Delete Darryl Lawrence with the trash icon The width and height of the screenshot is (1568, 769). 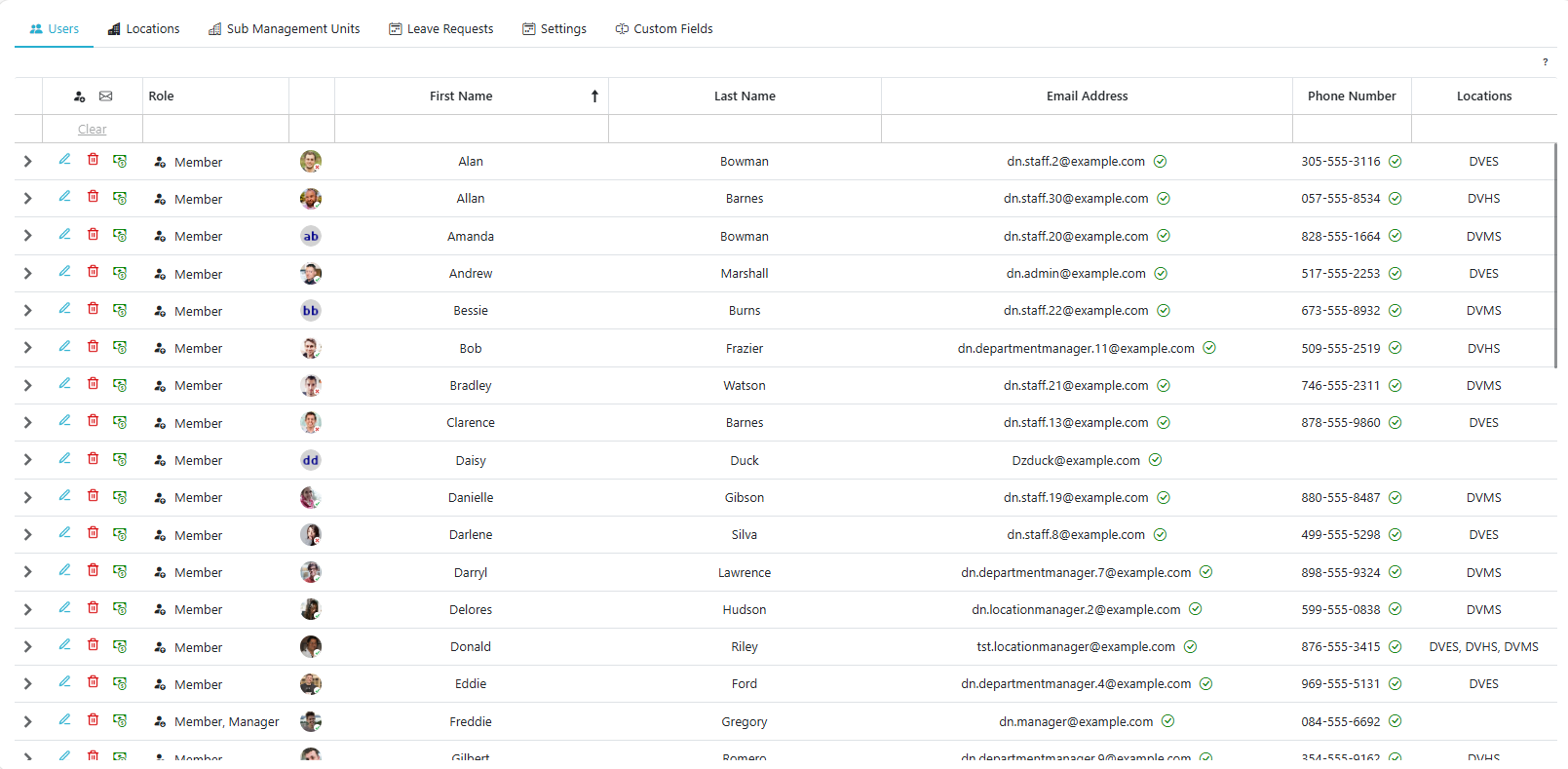tap(93, 571)
